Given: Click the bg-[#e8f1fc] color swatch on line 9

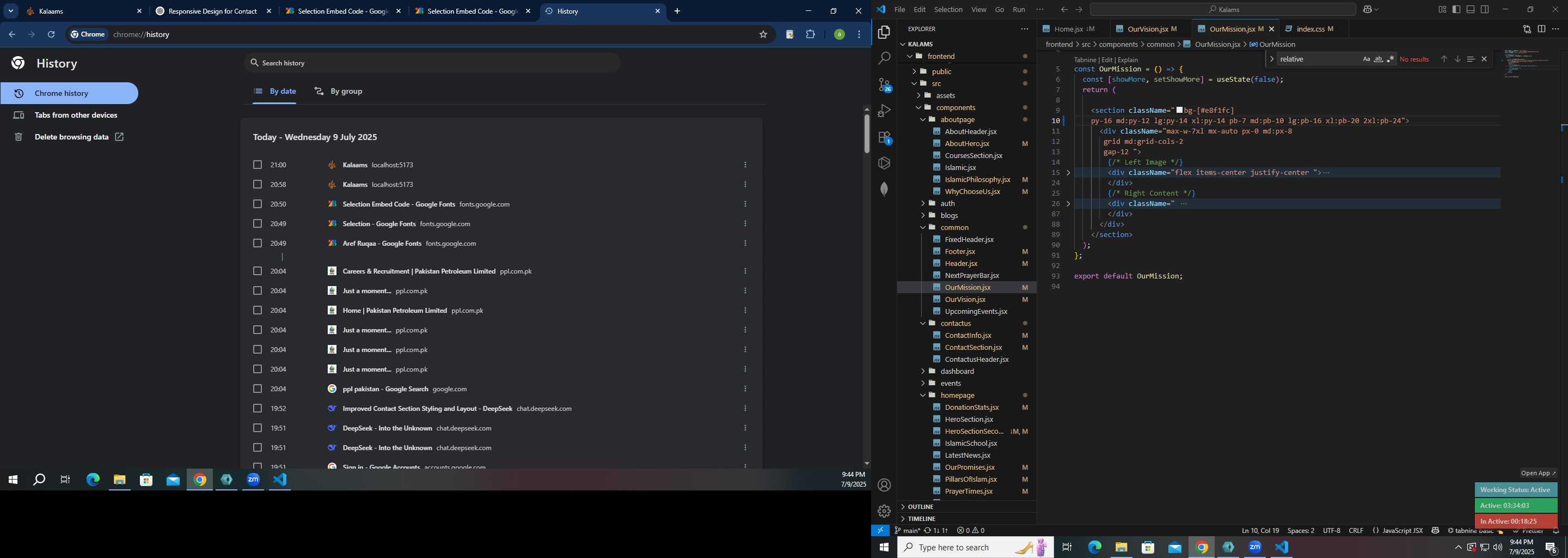Looking at the screenshot, I should click(1180, 110).
